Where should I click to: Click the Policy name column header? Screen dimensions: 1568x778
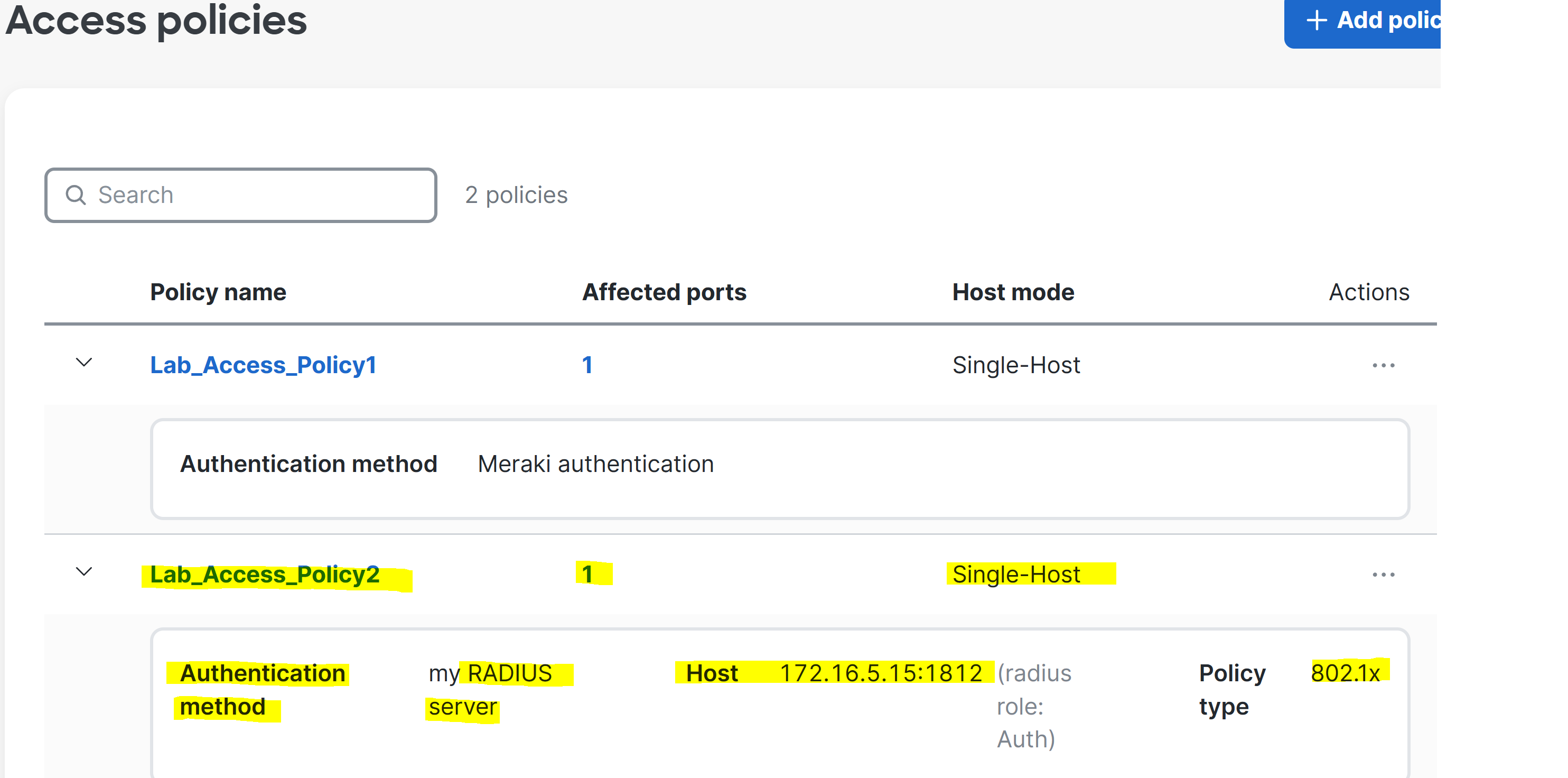tap(218, 293)
